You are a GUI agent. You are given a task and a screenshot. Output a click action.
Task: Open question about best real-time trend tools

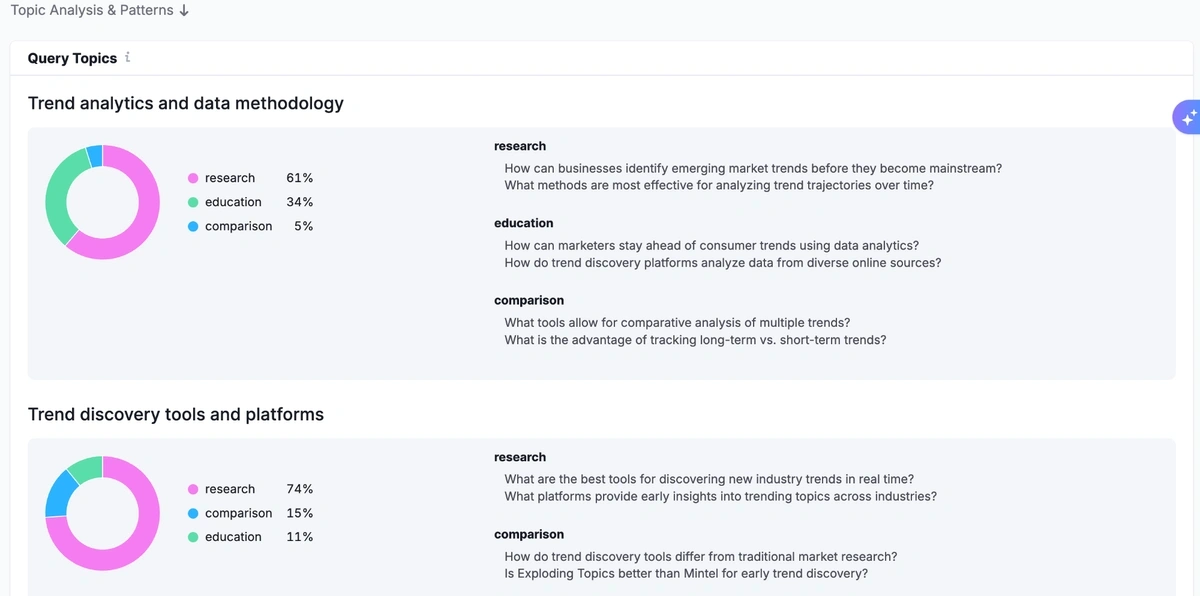708,479
